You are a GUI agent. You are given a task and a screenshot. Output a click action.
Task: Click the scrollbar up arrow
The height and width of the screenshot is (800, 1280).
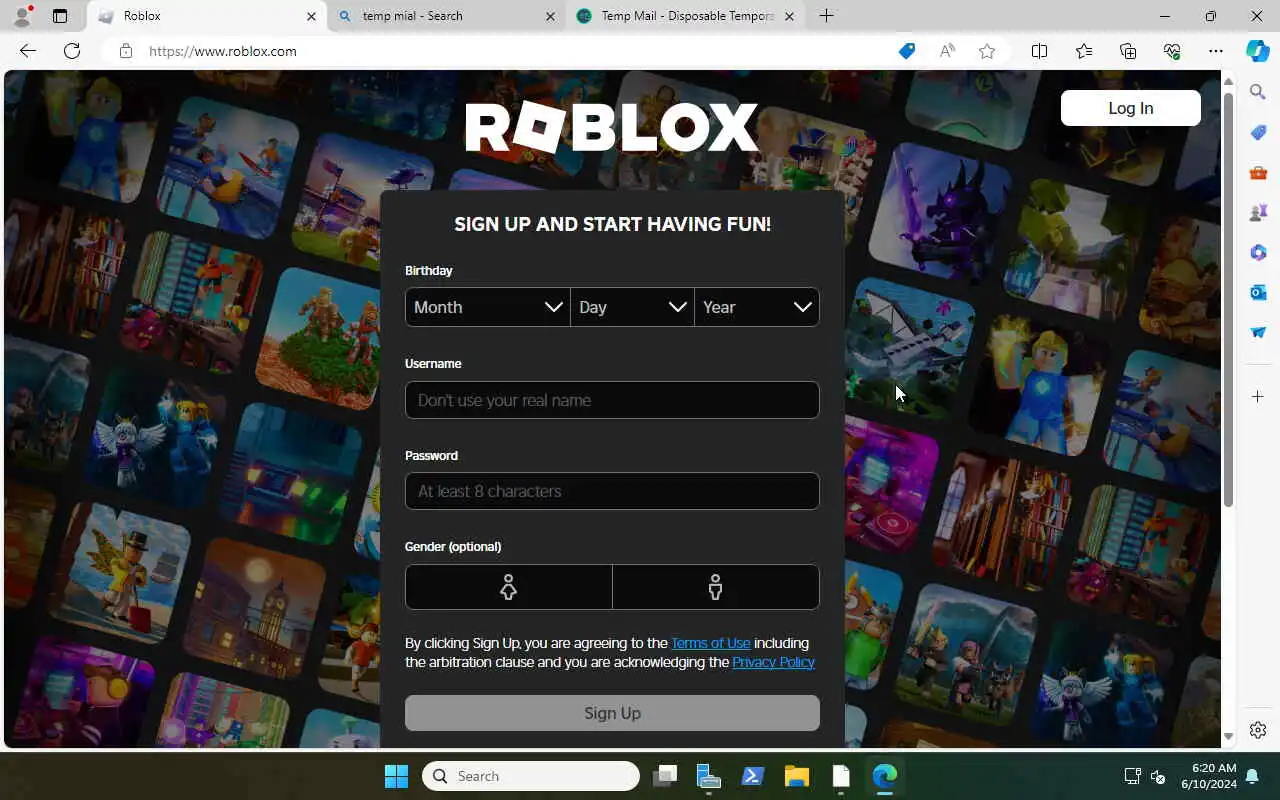coord(1229,81)
